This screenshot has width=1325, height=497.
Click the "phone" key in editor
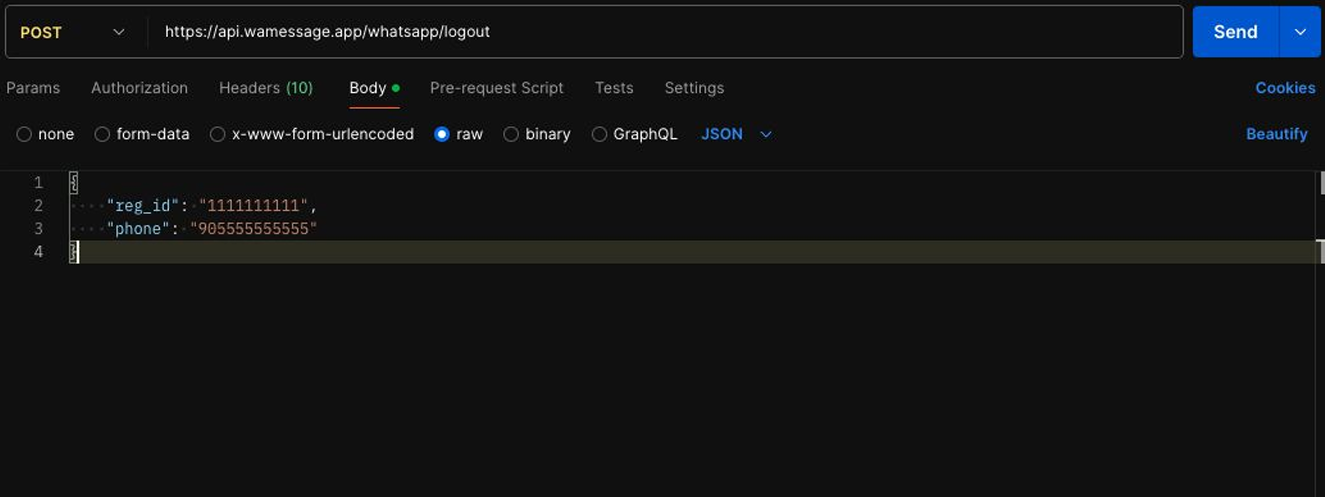click(139, 229)
